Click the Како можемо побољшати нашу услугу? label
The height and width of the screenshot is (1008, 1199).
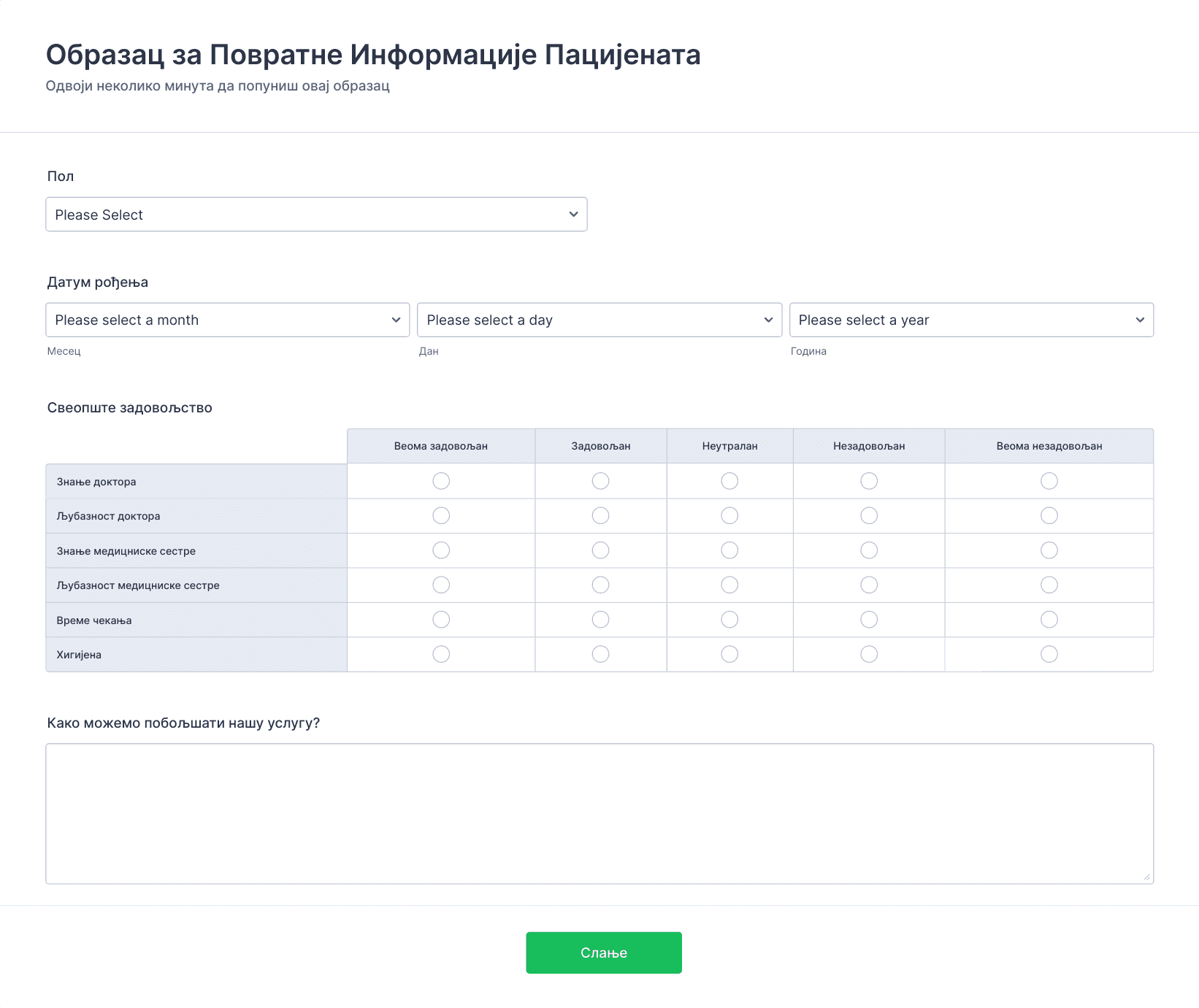[183, 723]
